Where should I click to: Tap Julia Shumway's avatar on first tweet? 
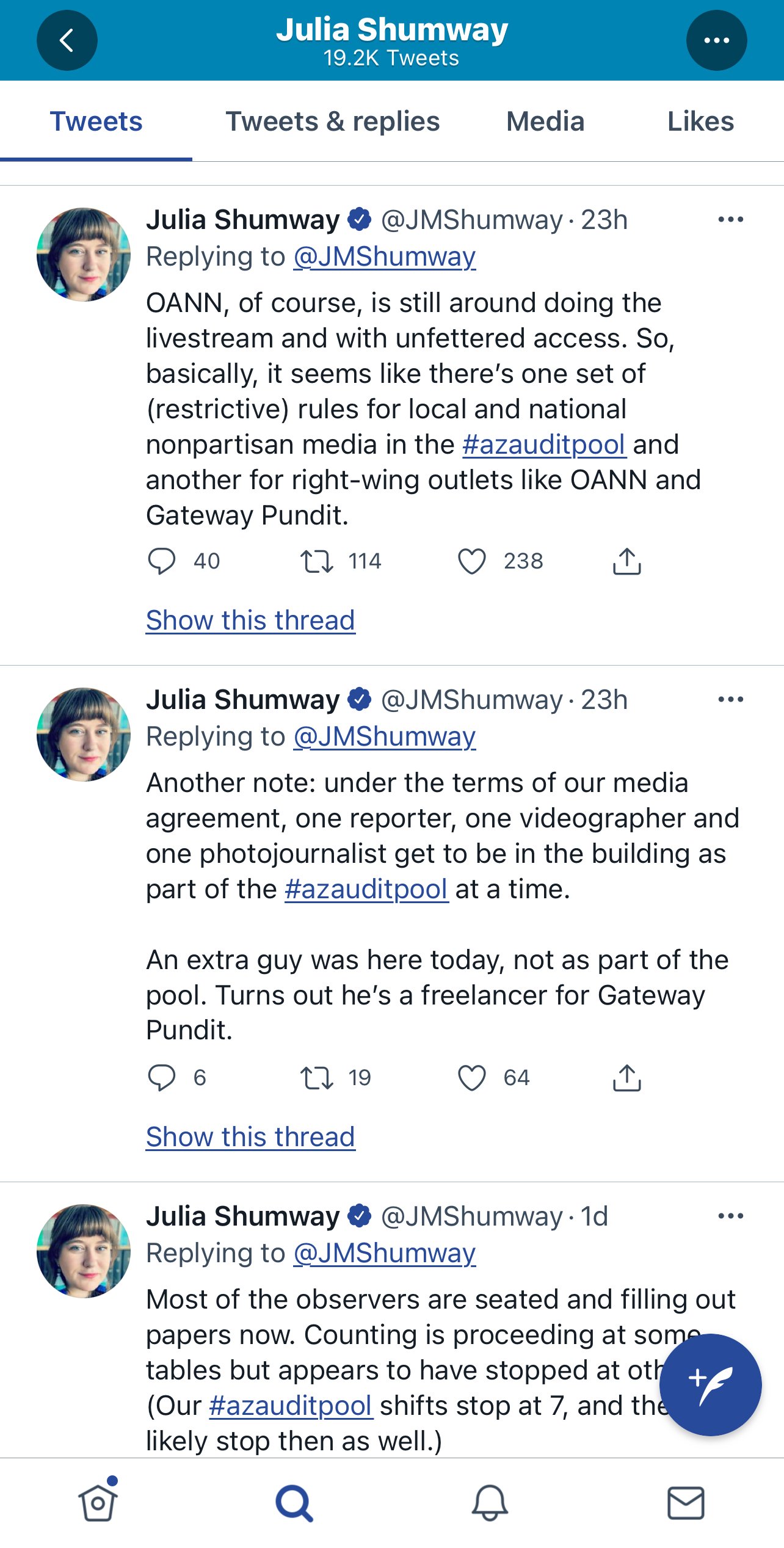[x=84, y=255]
